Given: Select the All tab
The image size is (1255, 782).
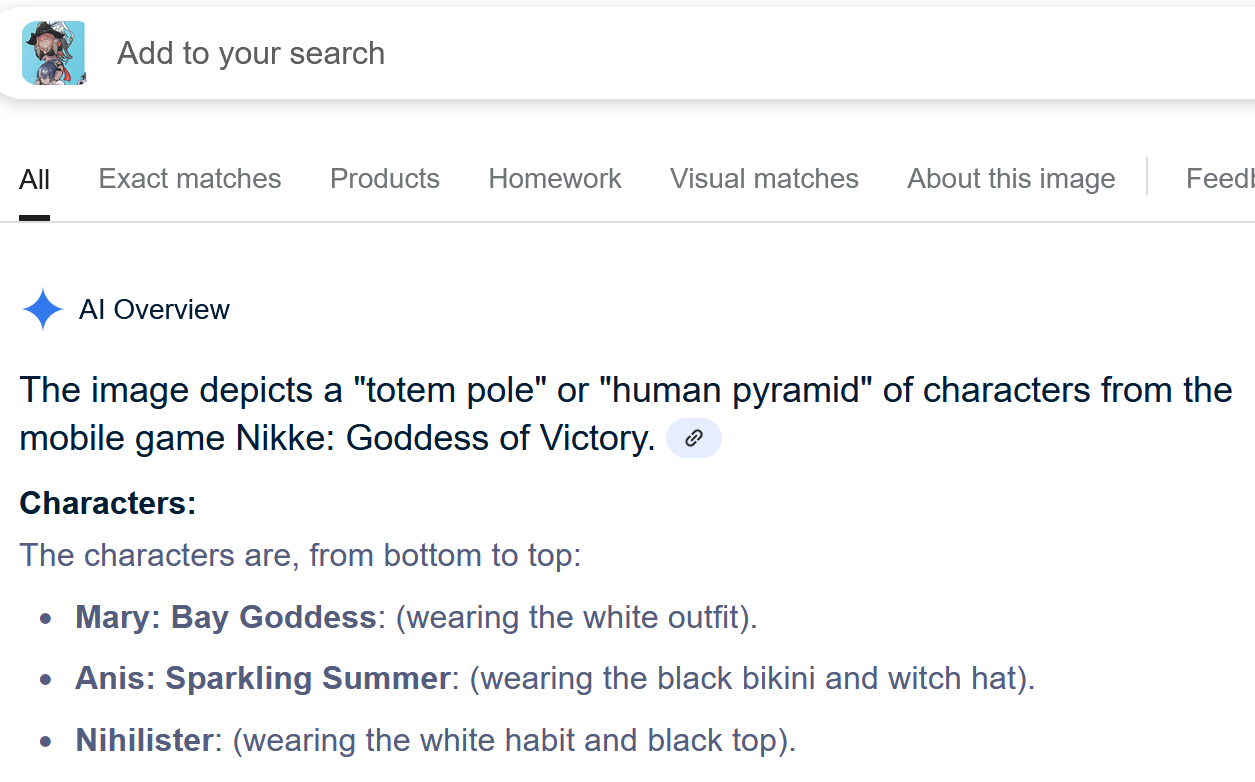Looking at the screenshot, I should 34,180.
